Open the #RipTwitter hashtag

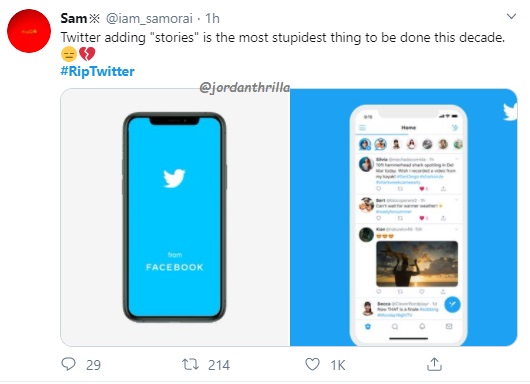click(97, 71)
